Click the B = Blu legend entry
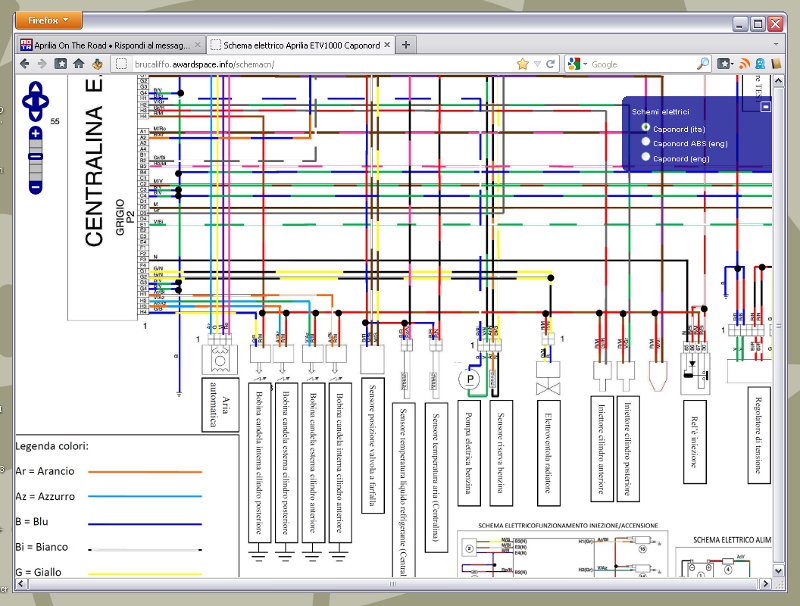This screenshot has height=606, width=800. tap(108, 522)
